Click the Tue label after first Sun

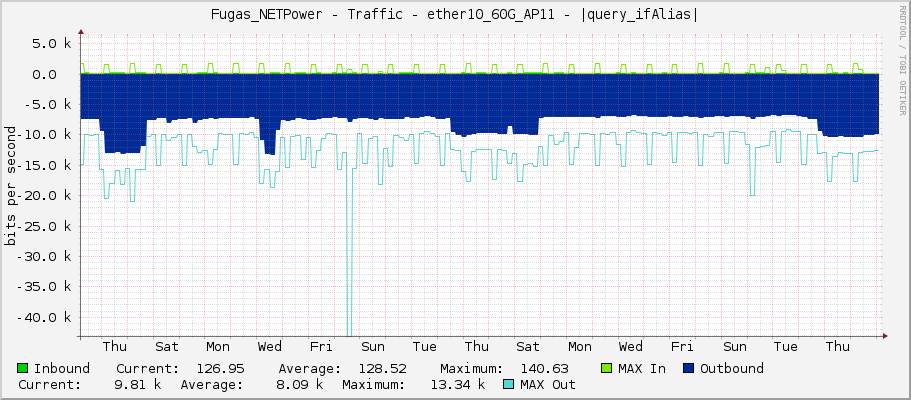point(425,347)
